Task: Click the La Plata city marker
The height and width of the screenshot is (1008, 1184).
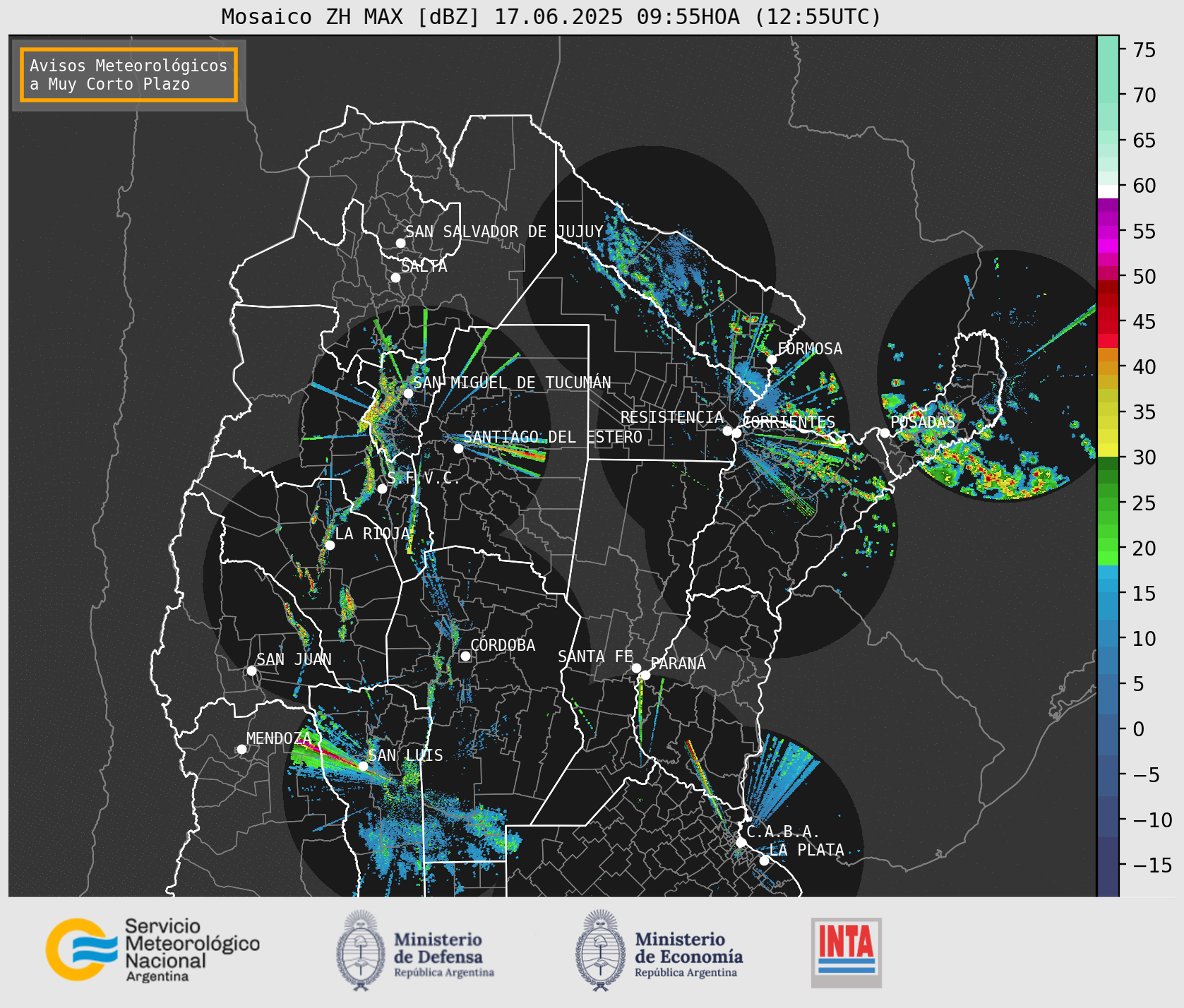Action: pyautogui.click(x=764, y=860)
